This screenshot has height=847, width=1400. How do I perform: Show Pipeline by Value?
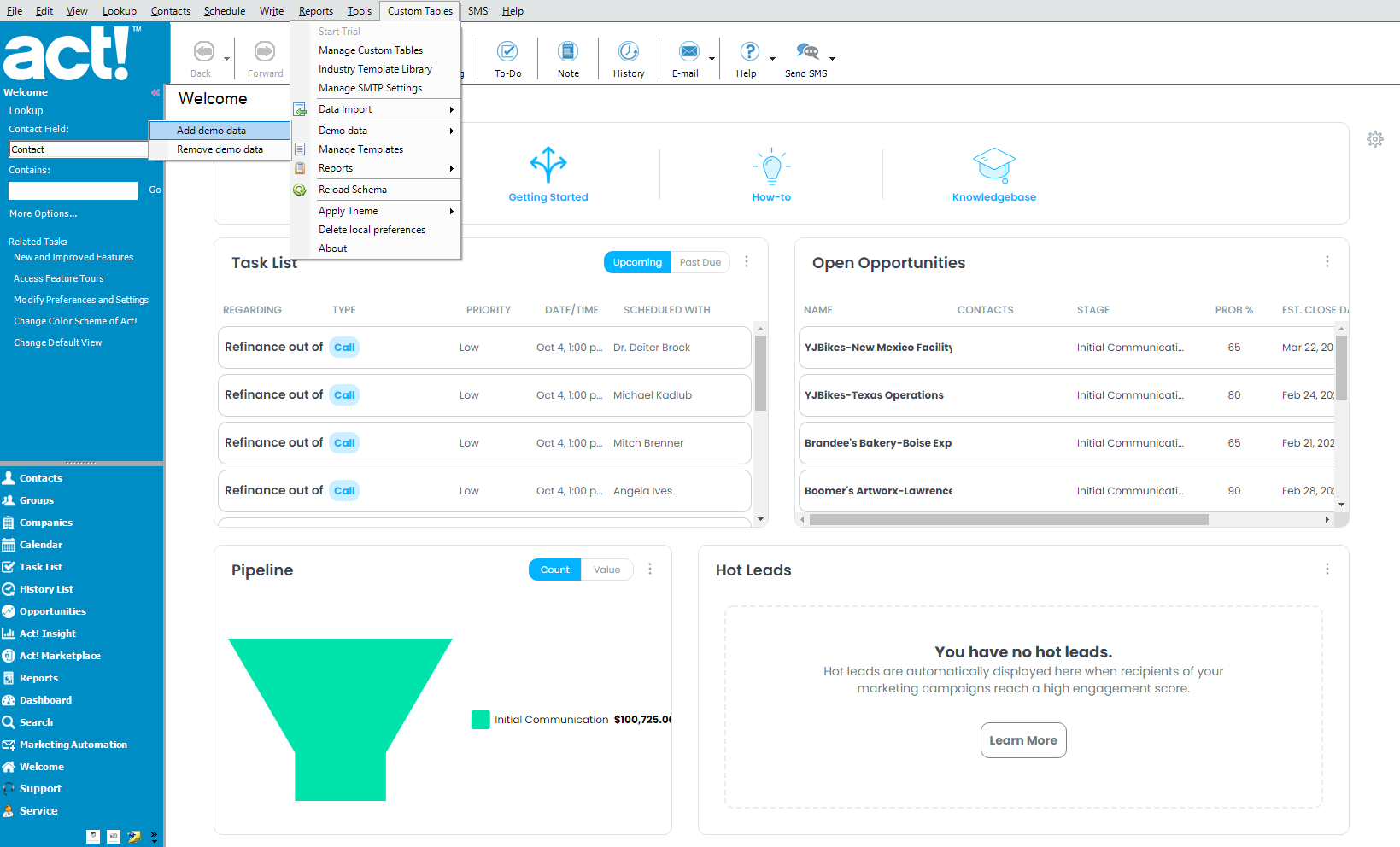click(607, 570)
